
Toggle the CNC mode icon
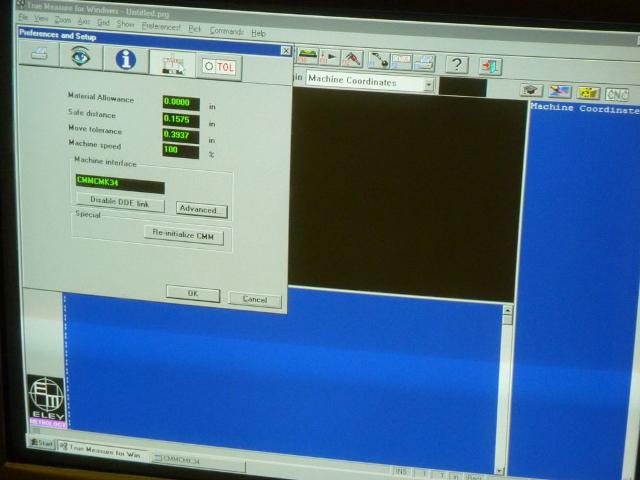point(617,95)
